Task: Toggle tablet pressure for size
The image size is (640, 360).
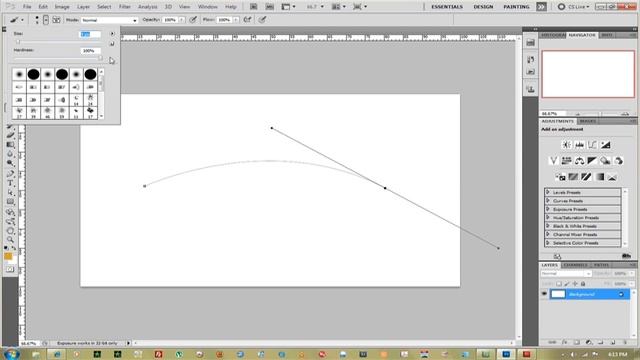Action: (262, 20)
